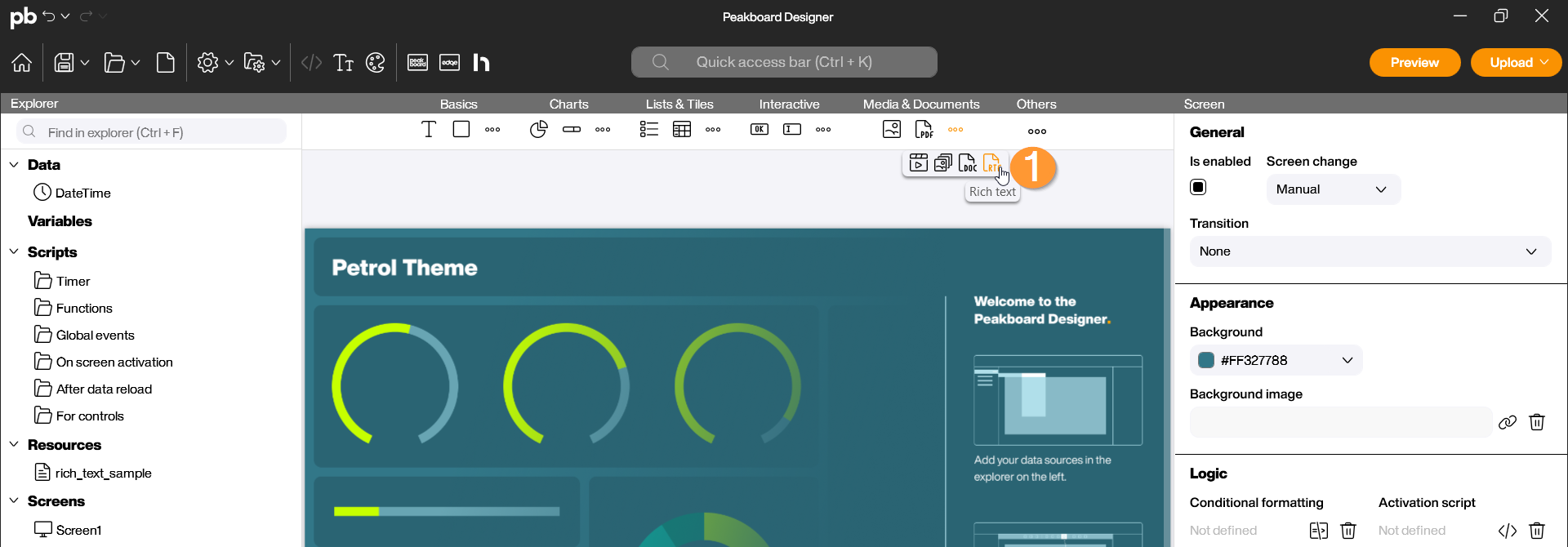This screenshot has height=547, width=1568.
Task: Toggle the Is enabled checkbox
Action: pos(1198,188)
